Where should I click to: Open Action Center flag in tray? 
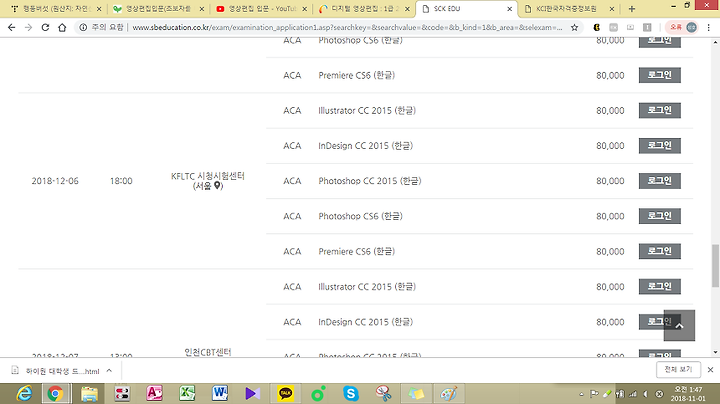(x=594, y=394)
